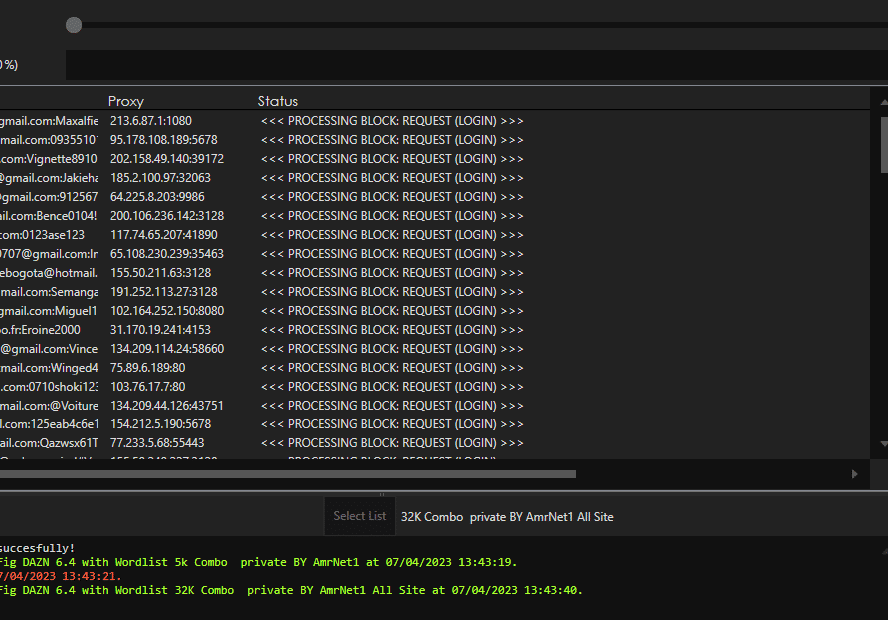Screen dimensions: 888x620
Task: Select proxy cell 134.209.114.24:58660
Action: pos(167,349)
